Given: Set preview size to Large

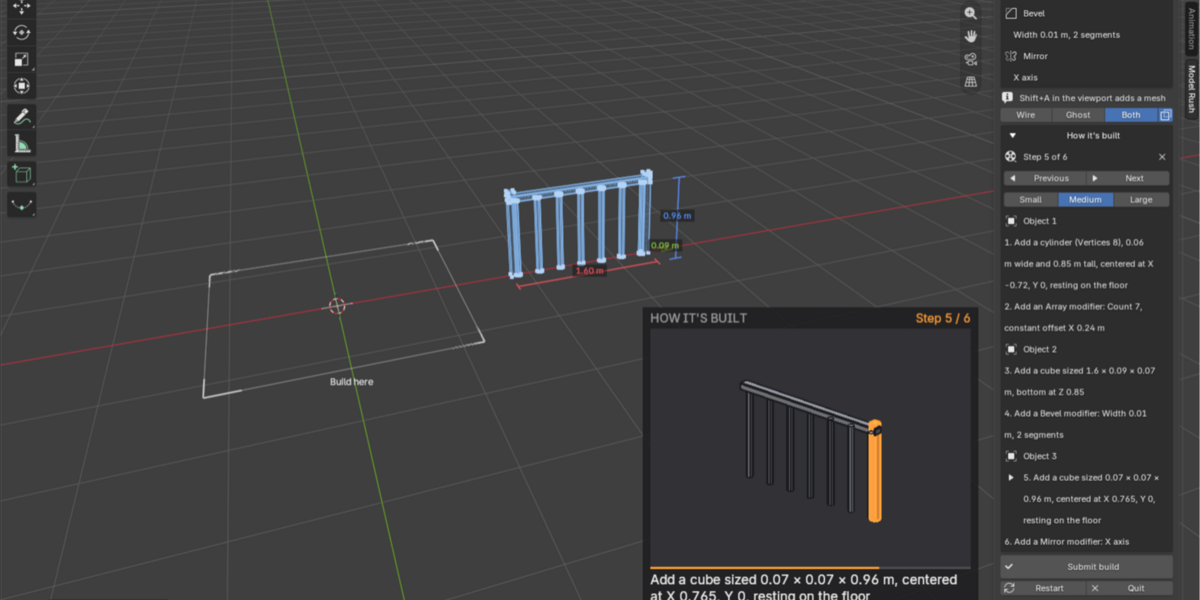Looking at the screenshot, I should coord(1141,199).
